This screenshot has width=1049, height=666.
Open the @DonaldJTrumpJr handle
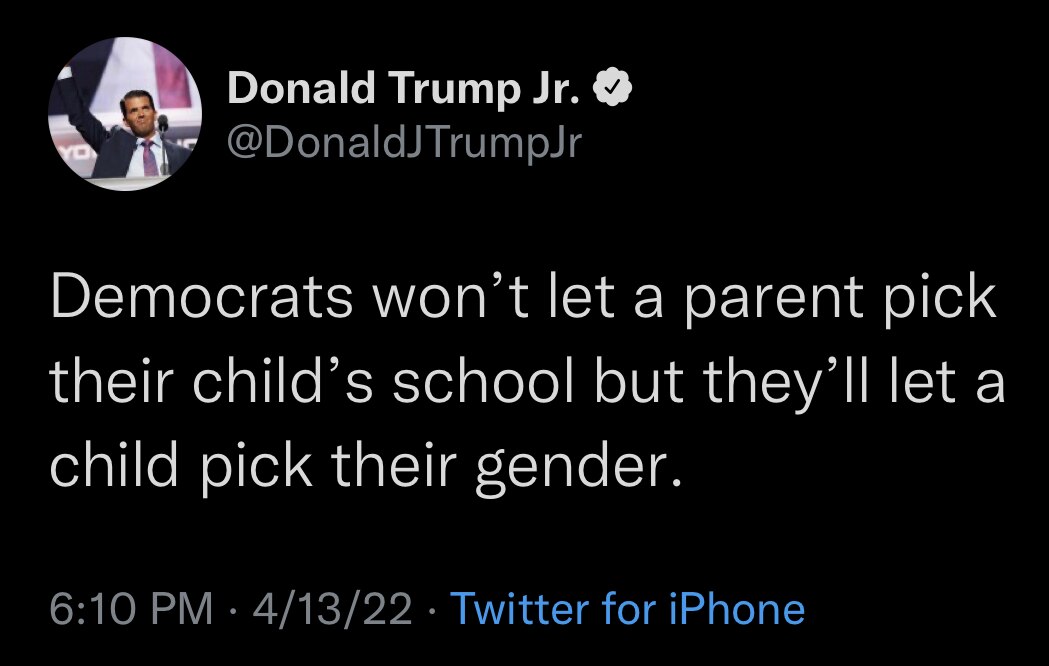[404, 144]
